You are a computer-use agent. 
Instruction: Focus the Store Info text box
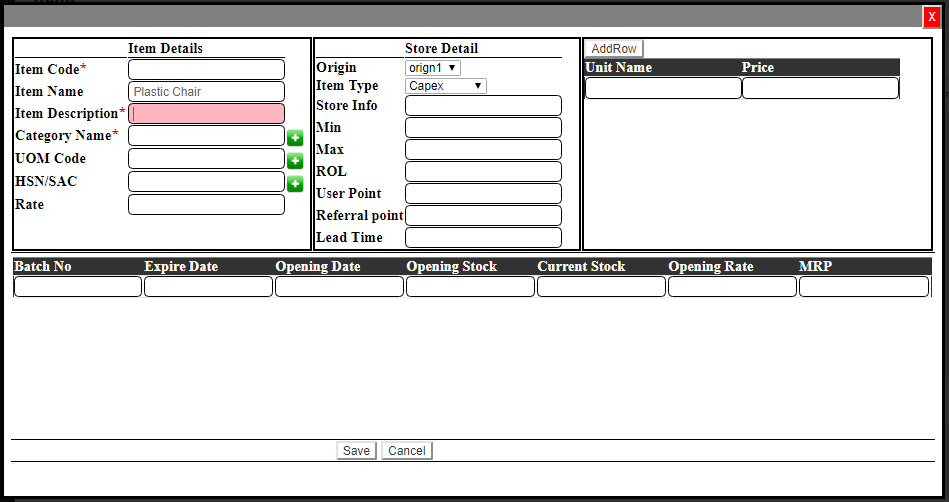[483, 106]
